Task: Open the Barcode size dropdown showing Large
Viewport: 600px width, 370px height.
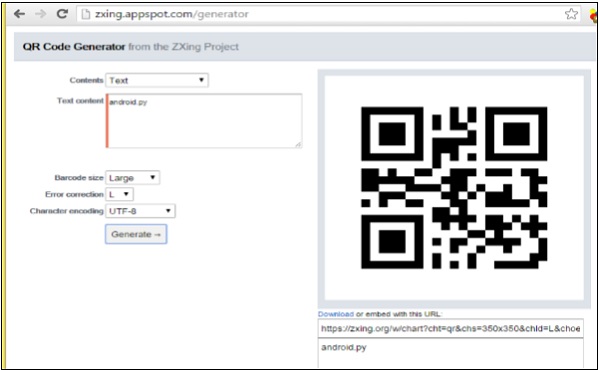Action: click(x=132, y=178)
